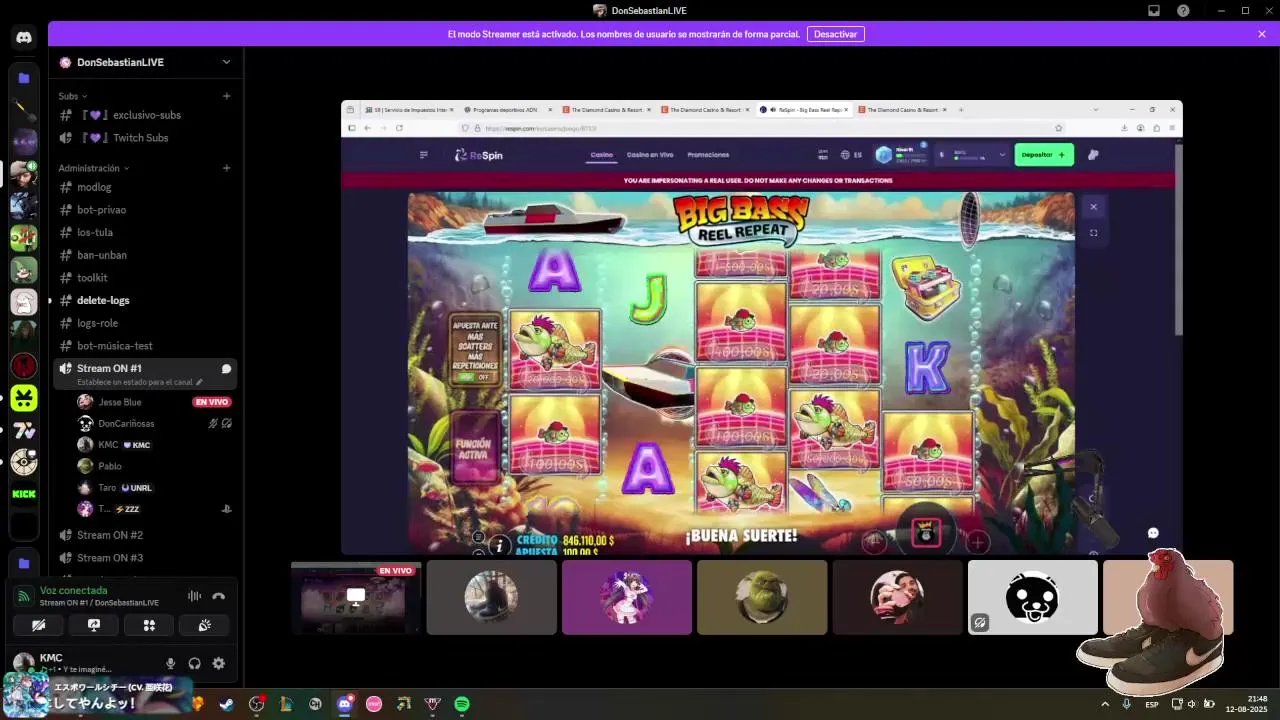Open chat for Stream ON #1
This screenshot has width=1280, height=720.
click(226, 369)
